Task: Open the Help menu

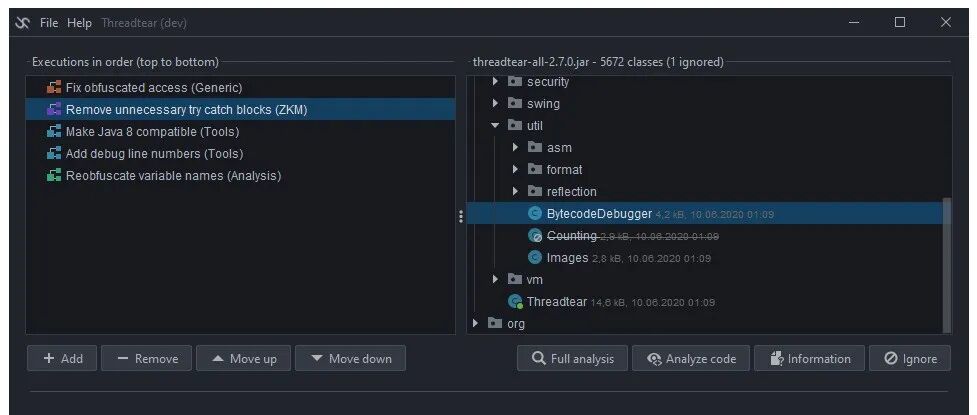Action: 79,23
